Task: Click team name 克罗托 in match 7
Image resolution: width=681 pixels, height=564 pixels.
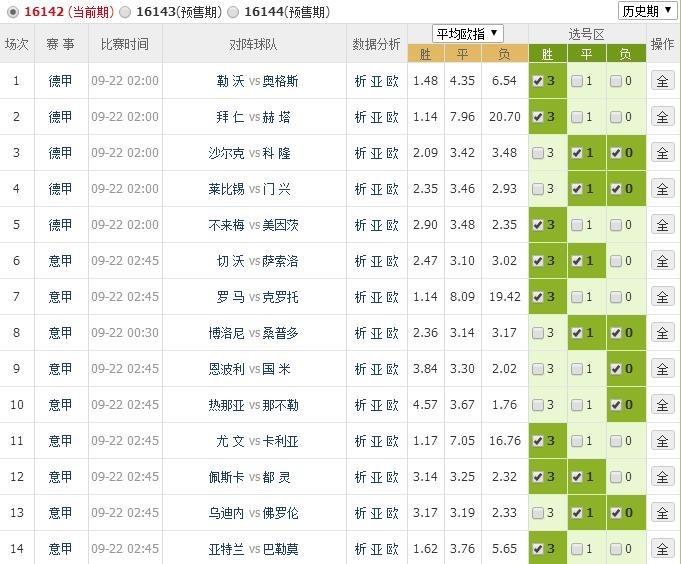Action: [280, 297]
